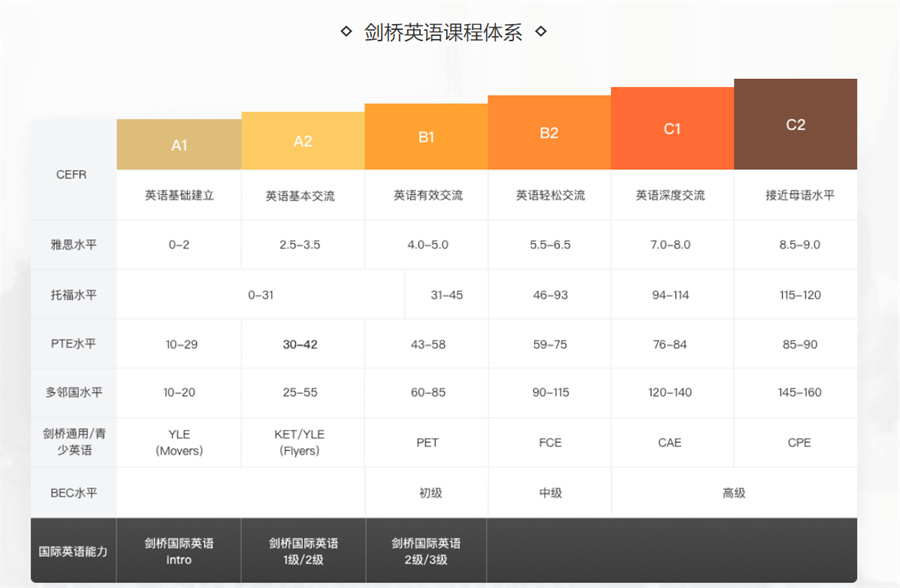
Task: Select the B1 level header block
Action: click(426, 137)
